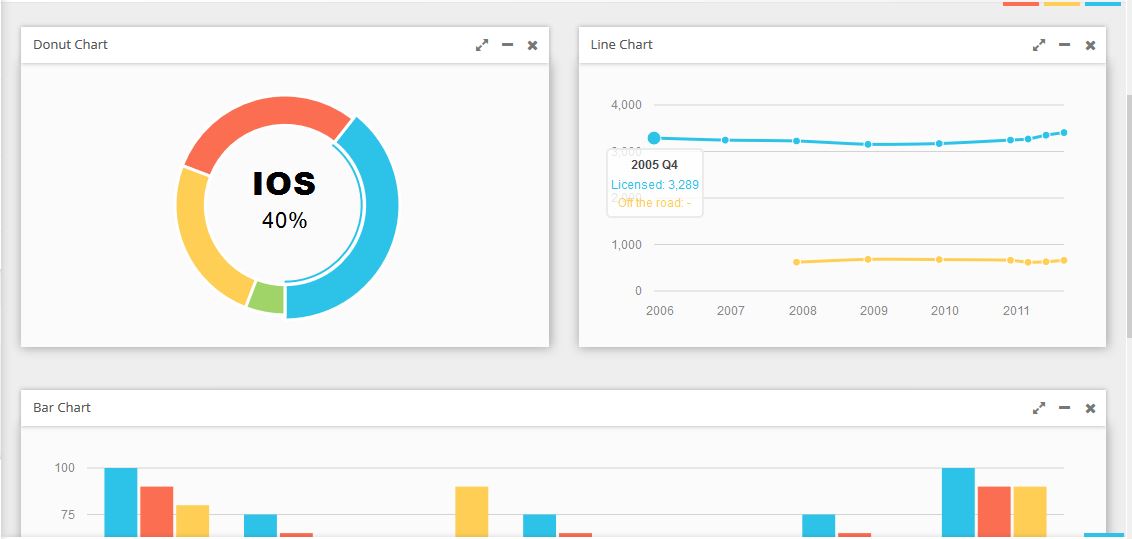
Task: Click the Bar Chart panel title
Action: point(62,408)
